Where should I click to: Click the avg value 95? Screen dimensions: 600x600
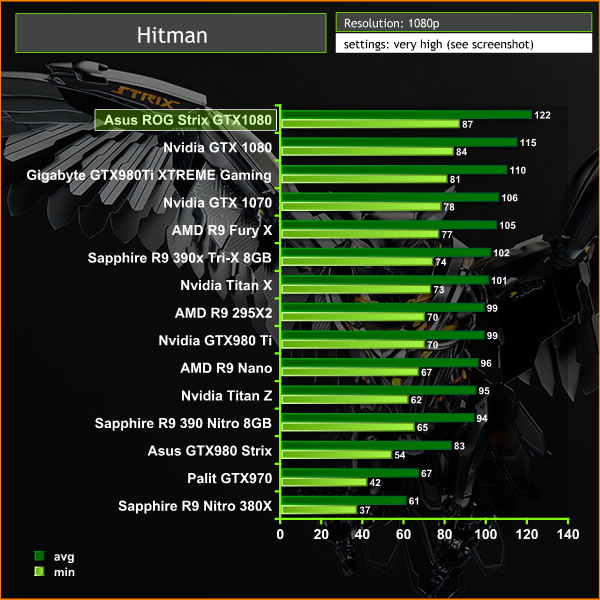point(484,391)
